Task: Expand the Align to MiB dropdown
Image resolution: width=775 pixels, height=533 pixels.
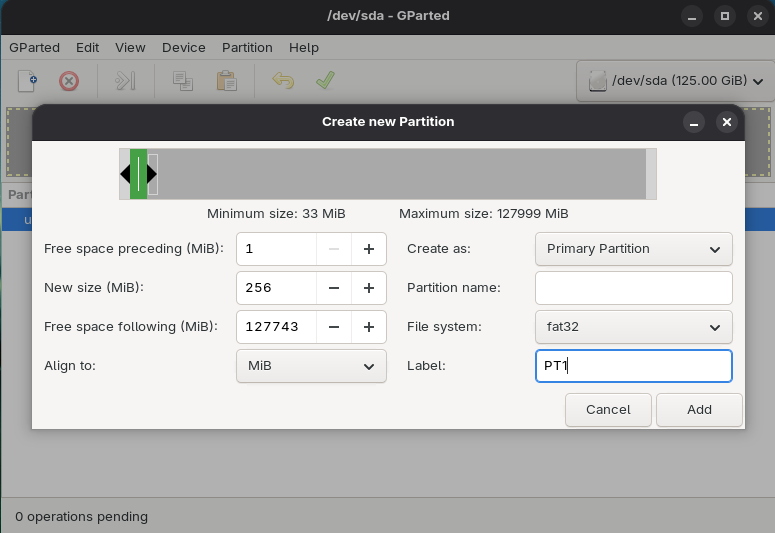Action: click(x=311, y=366)
